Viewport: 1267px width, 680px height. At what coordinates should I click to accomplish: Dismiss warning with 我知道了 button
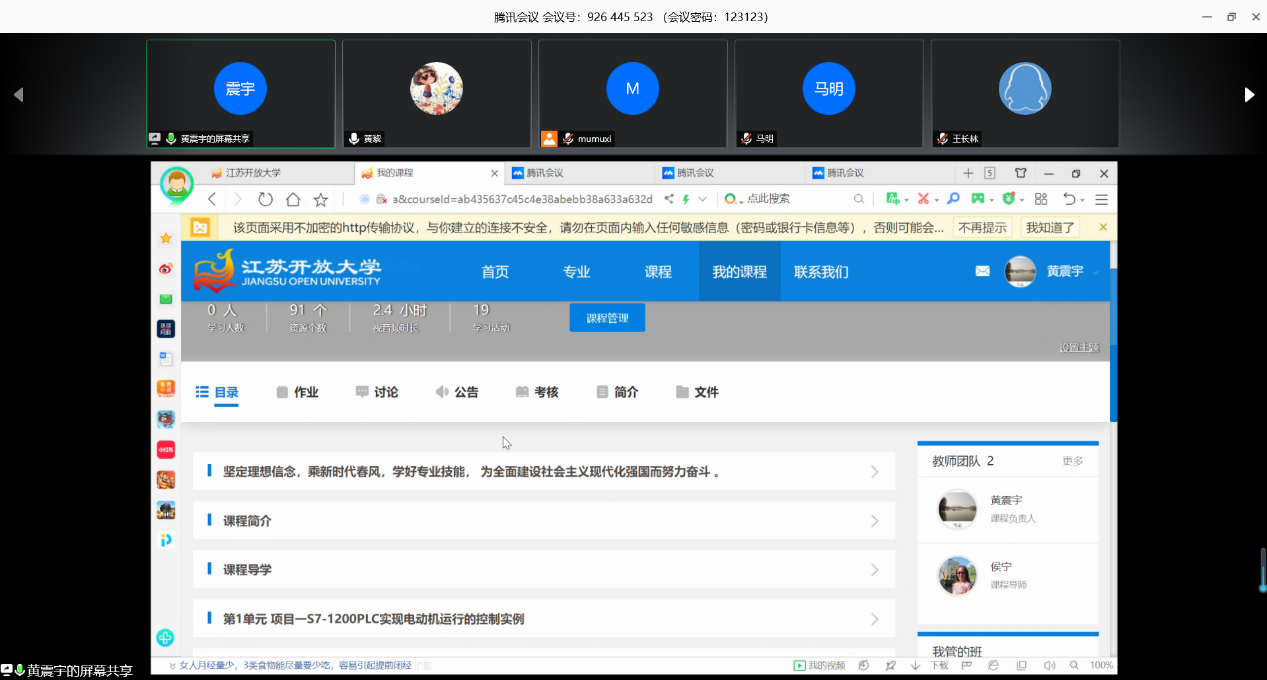coord(1050,227)
